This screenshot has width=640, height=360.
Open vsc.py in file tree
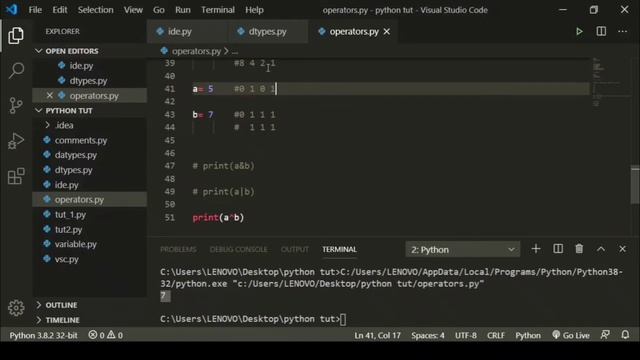[x=89, y=259]
